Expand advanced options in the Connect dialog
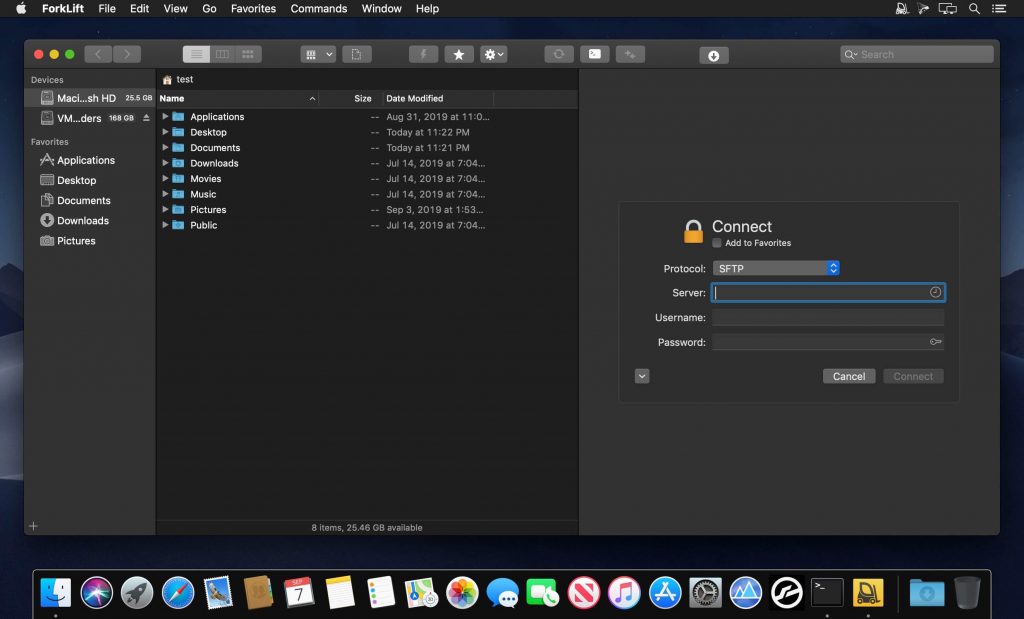 pos(641,376)
